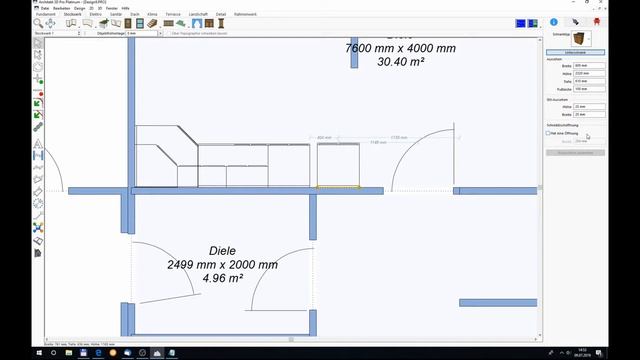Switch to the Dach tab

click(x=135, y=14)
